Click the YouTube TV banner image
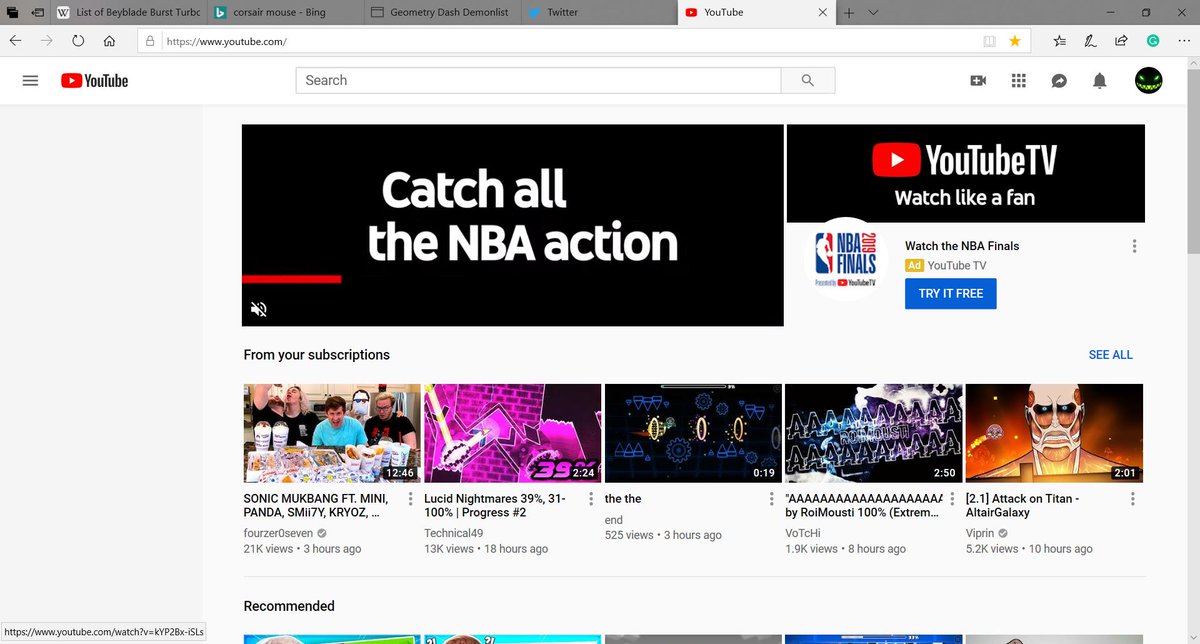The image size is (1200, 644). [x=966, y=173]
